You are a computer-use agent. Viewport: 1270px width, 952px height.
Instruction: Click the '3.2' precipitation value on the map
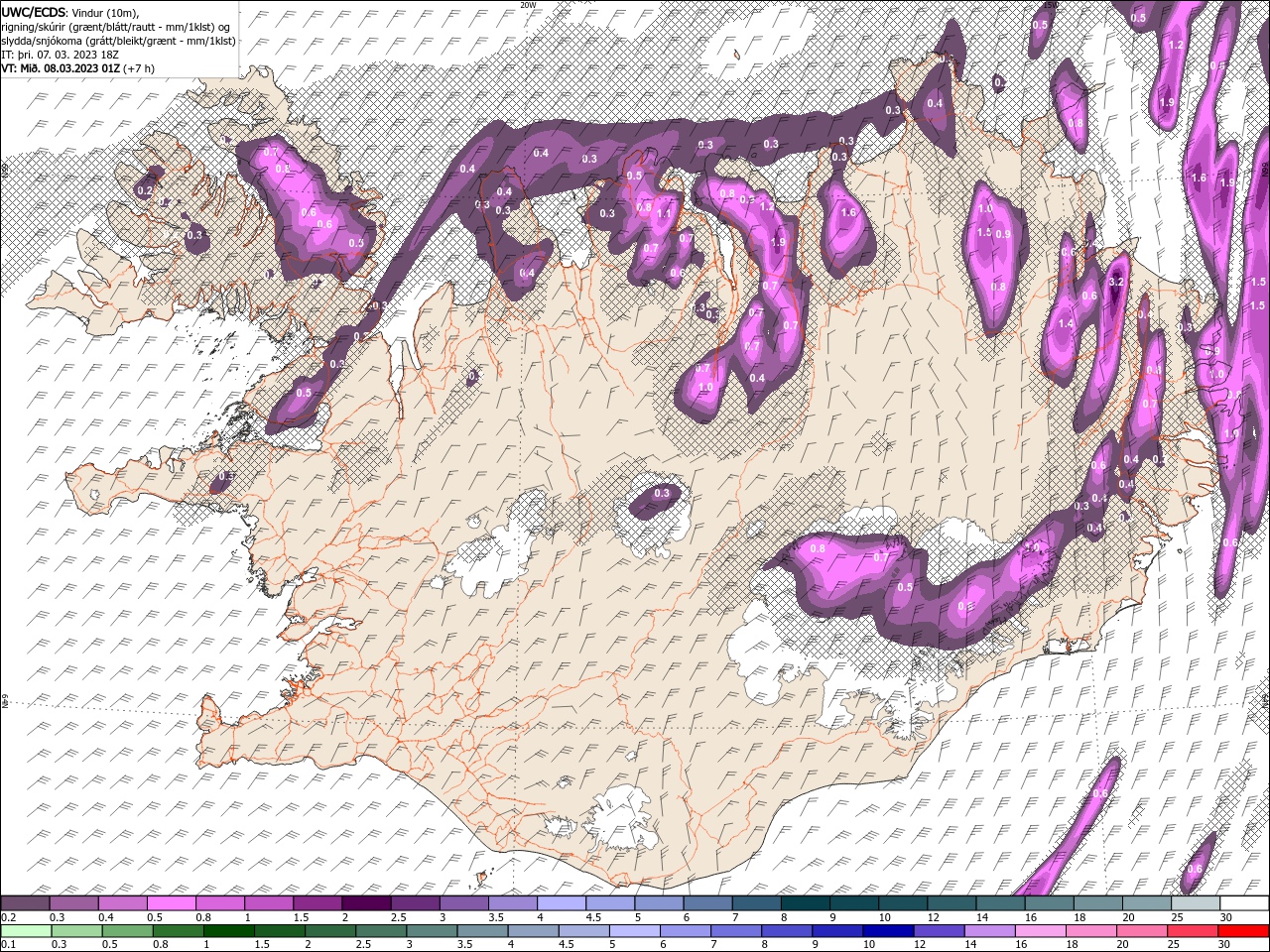coord(1115,283)
